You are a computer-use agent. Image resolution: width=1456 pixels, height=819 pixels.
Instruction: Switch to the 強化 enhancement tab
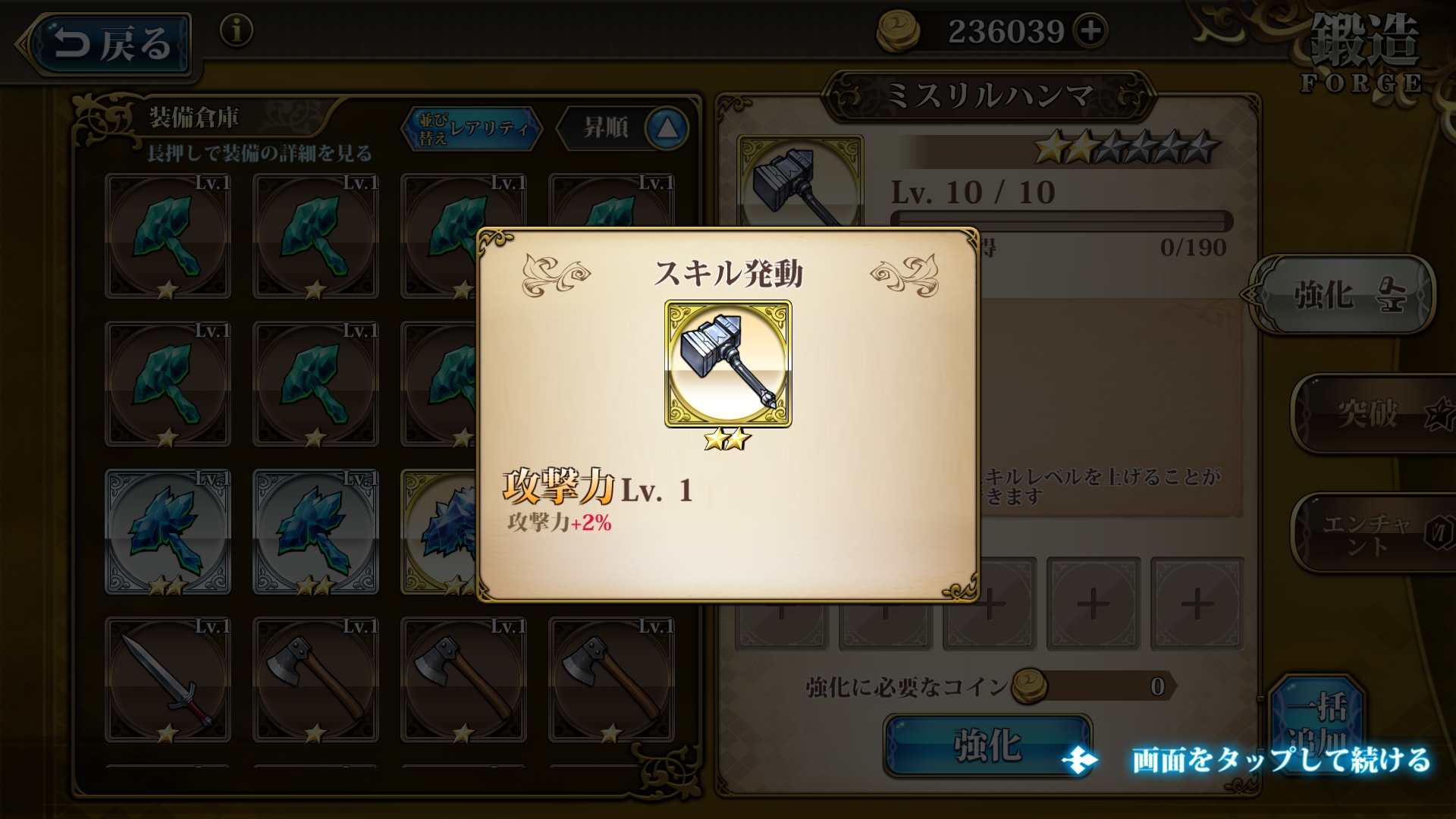(1342, 295)
